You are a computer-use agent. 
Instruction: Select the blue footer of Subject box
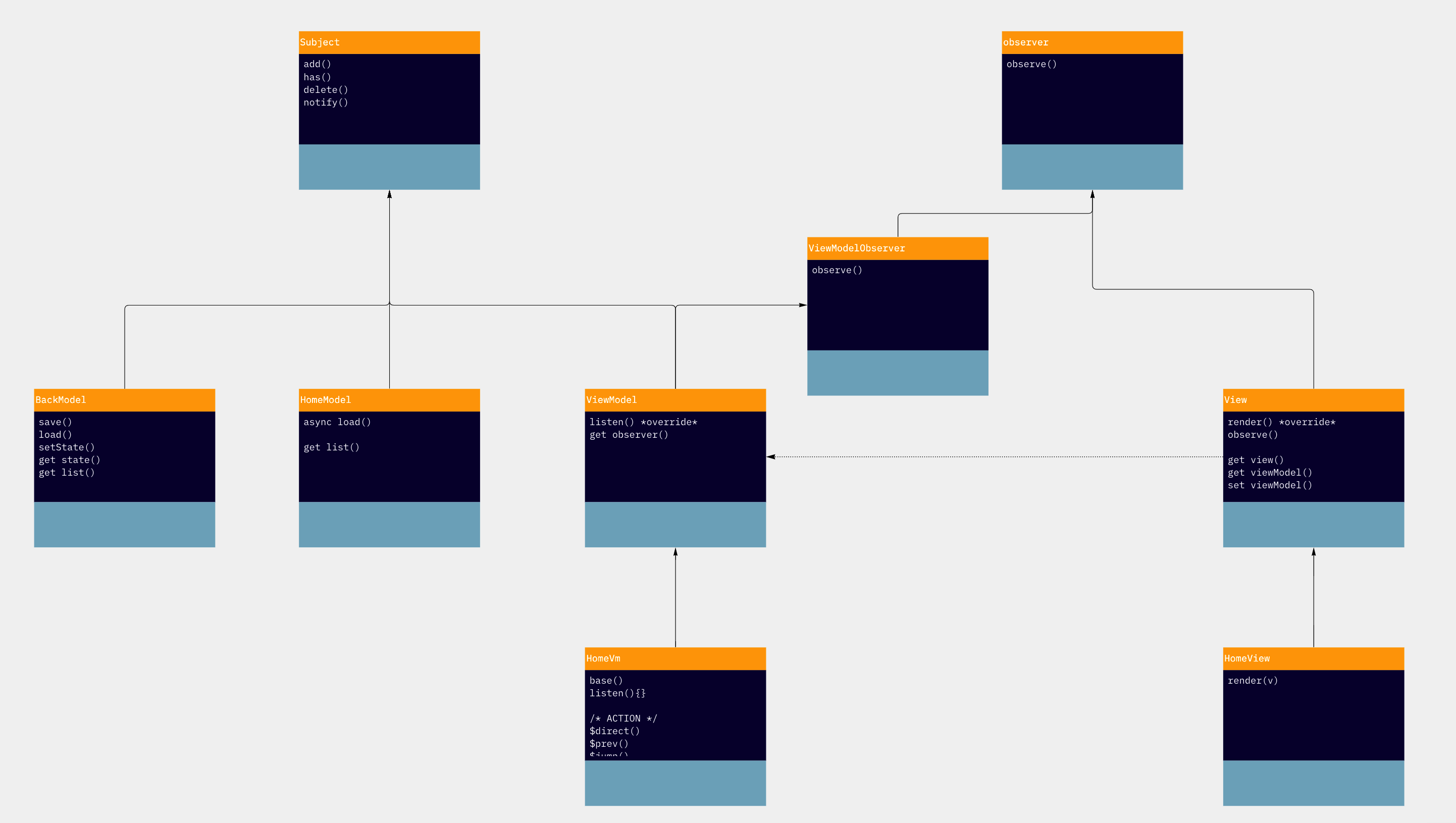(x=389, y=167)
